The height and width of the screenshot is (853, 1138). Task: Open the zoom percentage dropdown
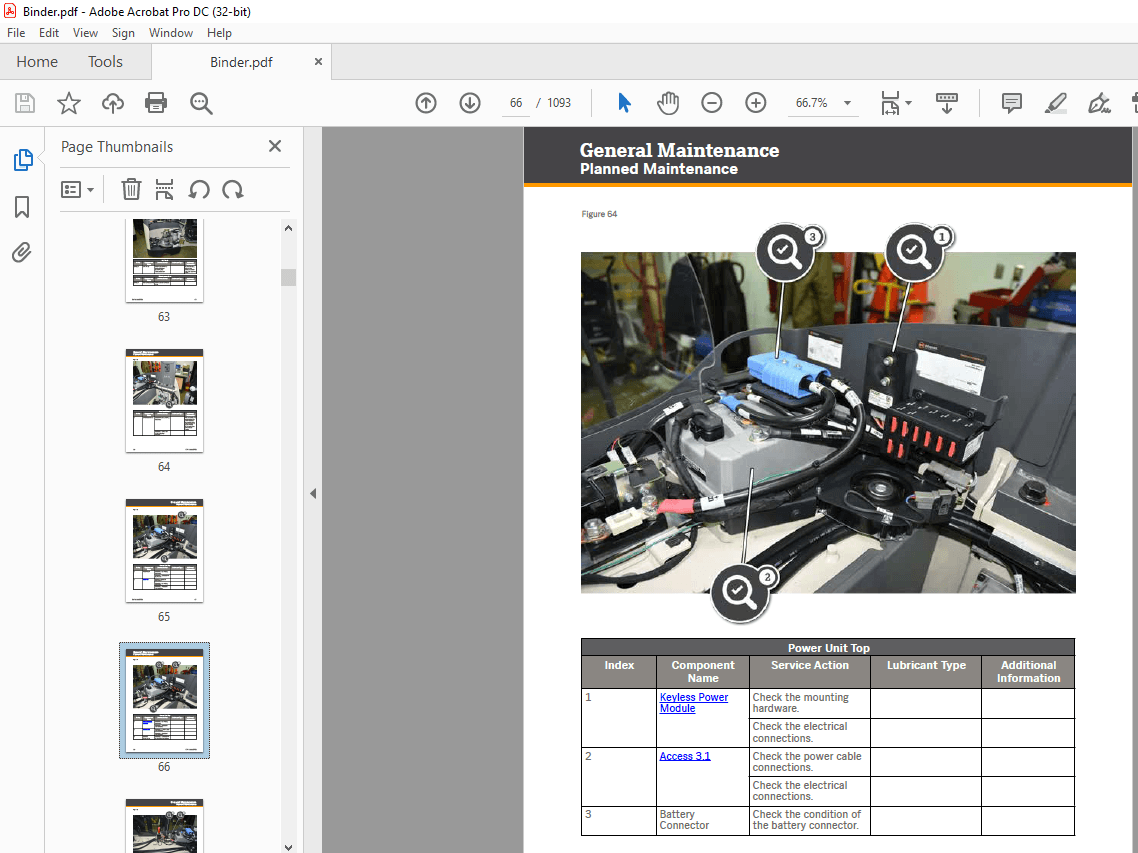pyautogui.click(x=845, y=103)
